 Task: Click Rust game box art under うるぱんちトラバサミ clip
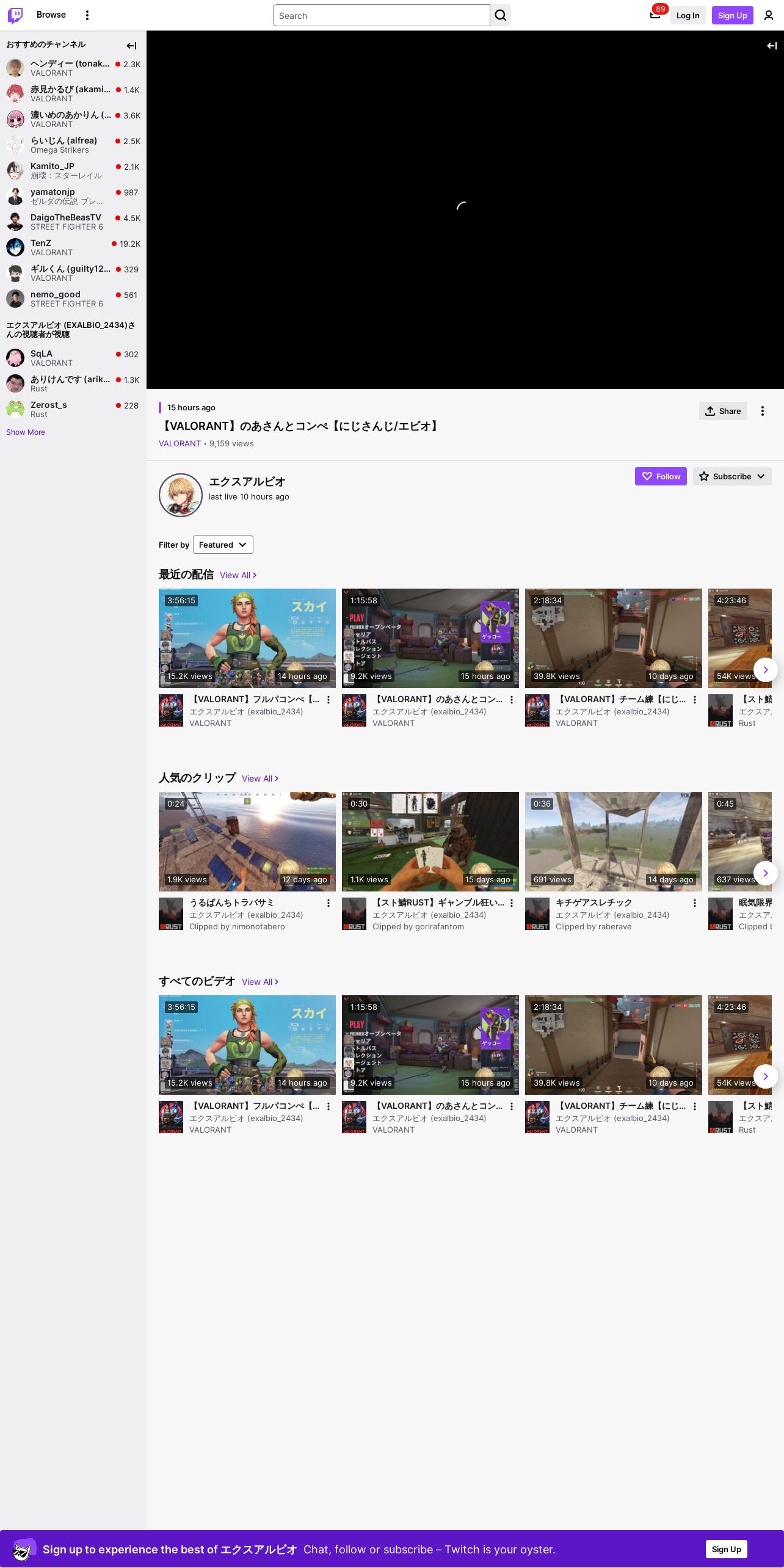[x=171, y=913]
